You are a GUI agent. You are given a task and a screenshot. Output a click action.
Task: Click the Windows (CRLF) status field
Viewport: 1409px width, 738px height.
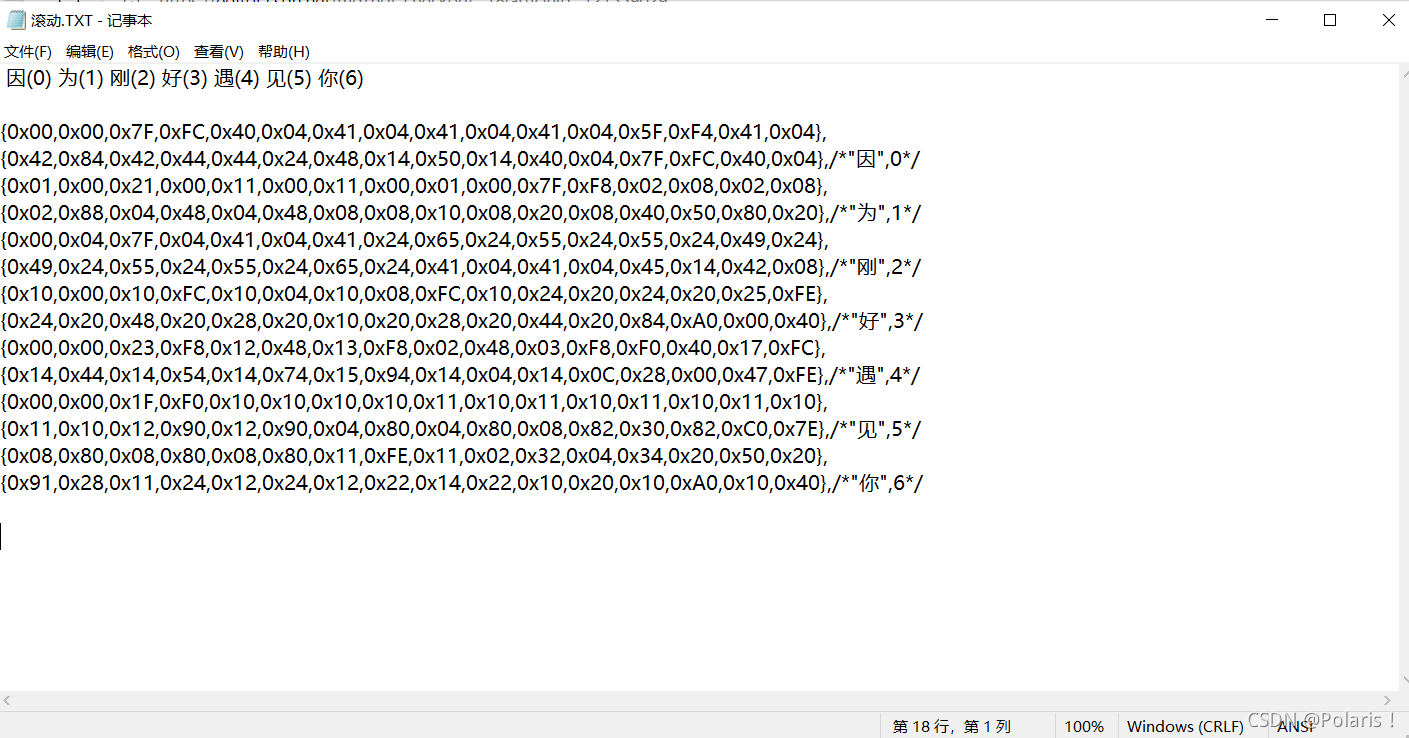pyautogui.click(x=1185, y=727)
